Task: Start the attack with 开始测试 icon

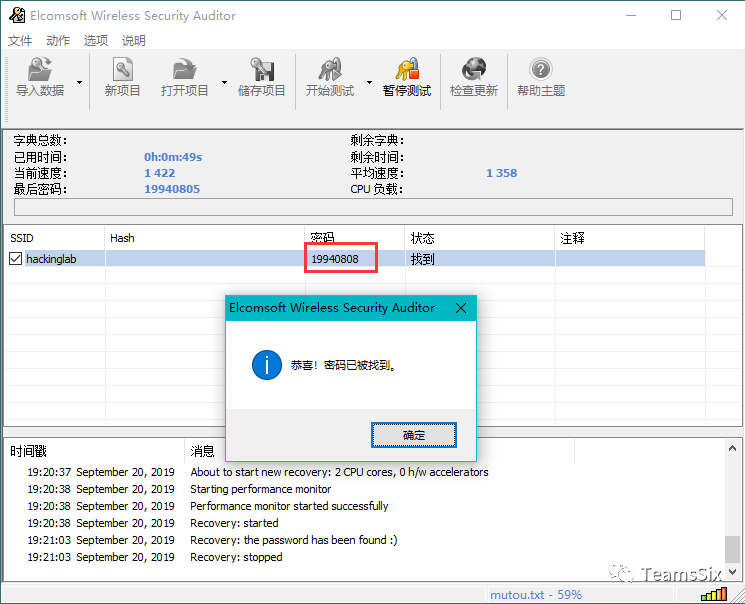Action: point(330,69)
